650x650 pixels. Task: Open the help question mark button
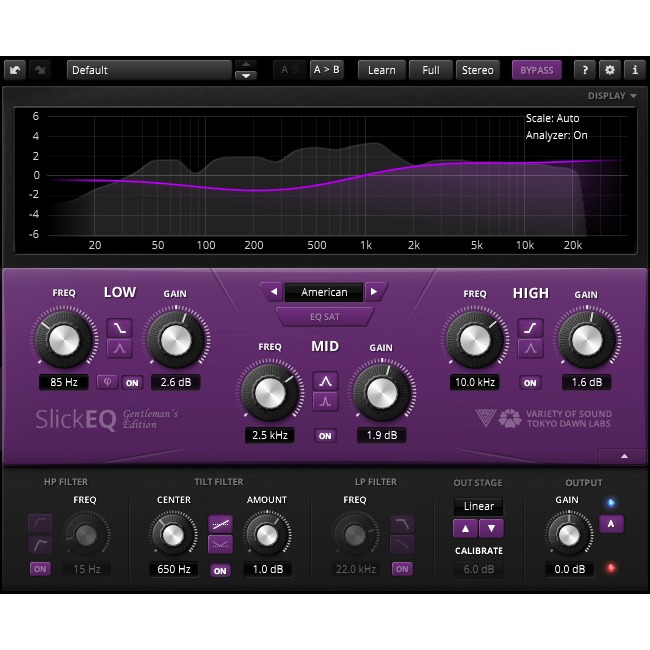coord(585,70)
